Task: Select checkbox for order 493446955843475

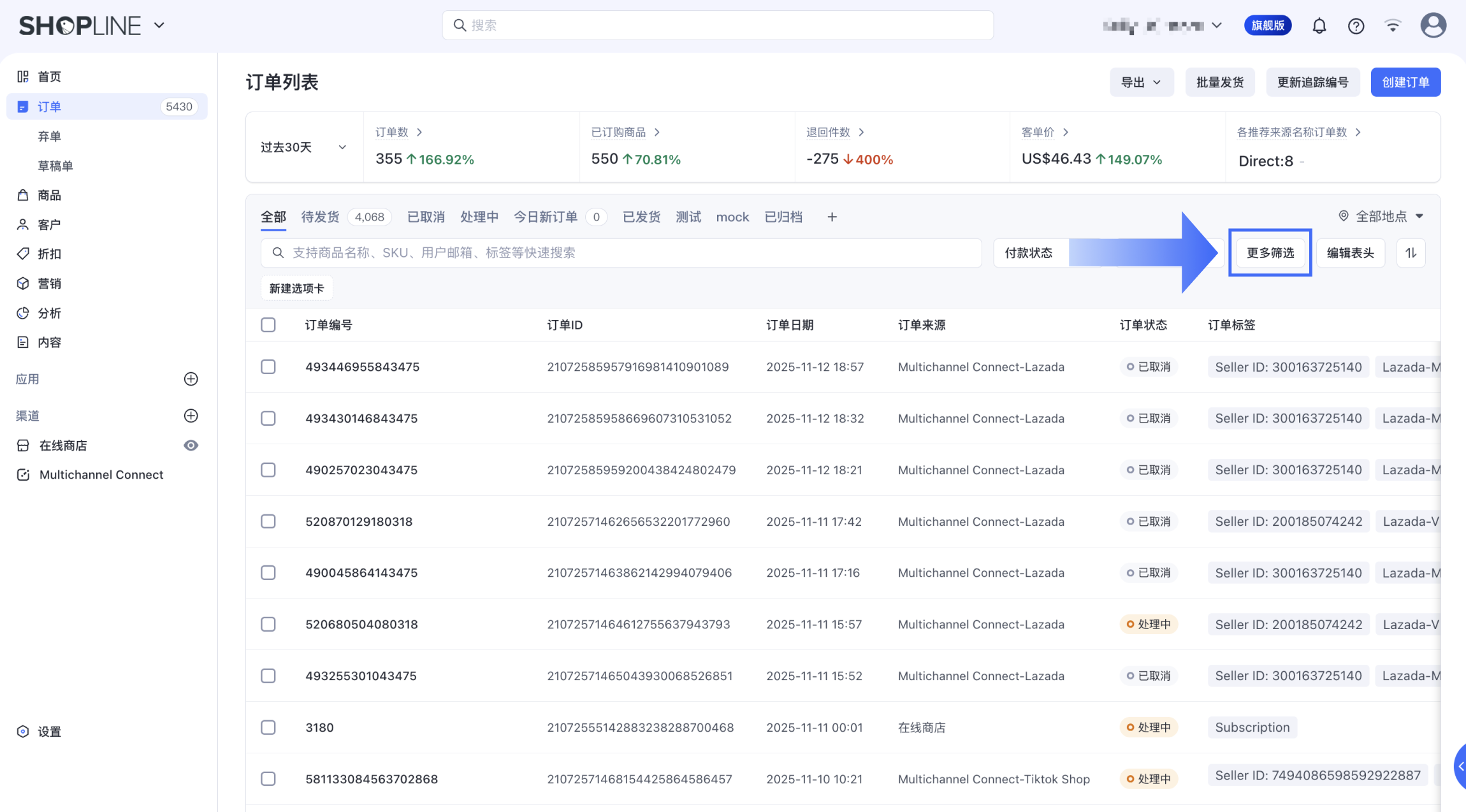Action: [x=268, y=367]
